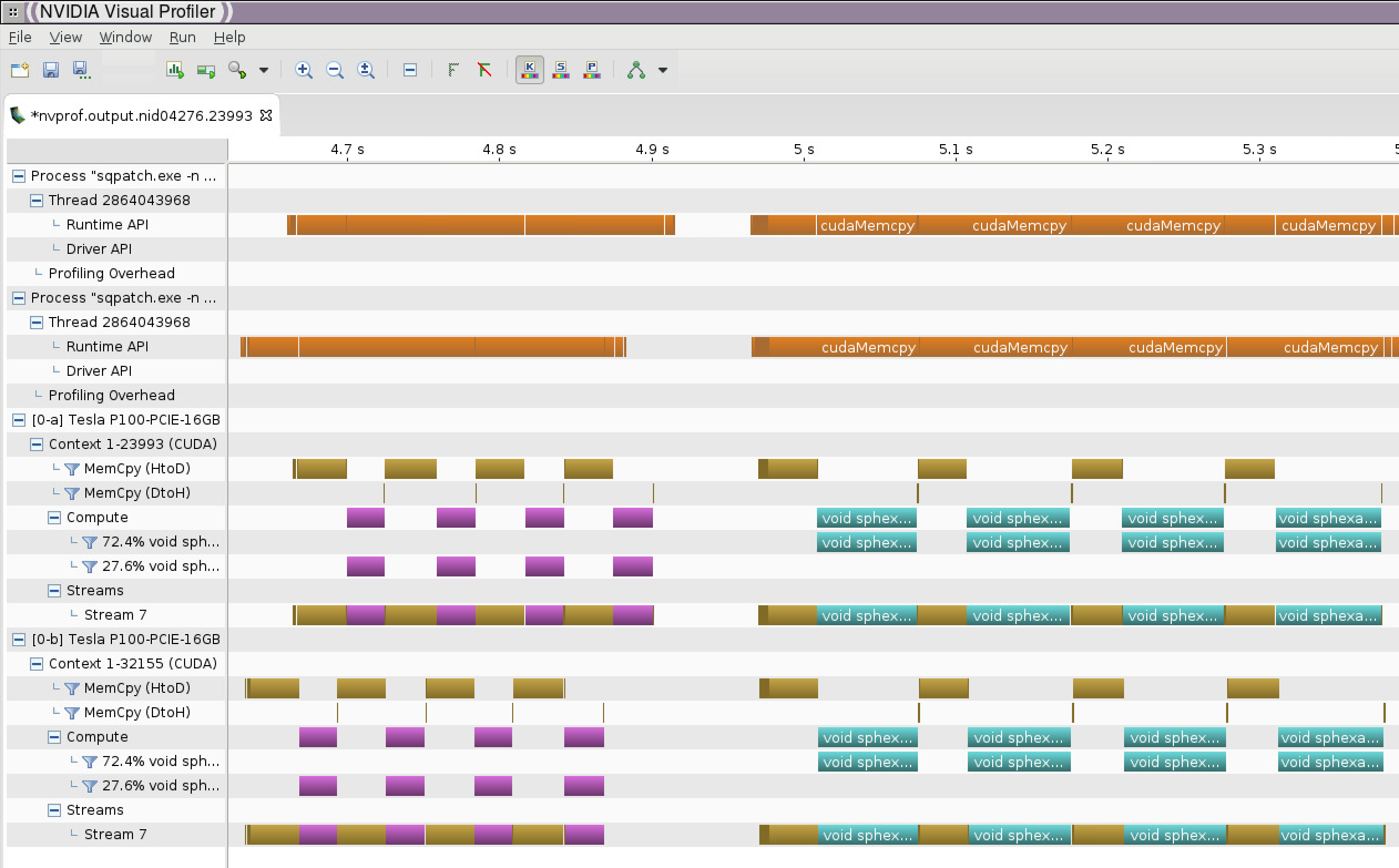Image resolution: width=1399 pixels, height=868 pixels.
Task: Click the generate timeline bar-chart icon
Action: 175,70
